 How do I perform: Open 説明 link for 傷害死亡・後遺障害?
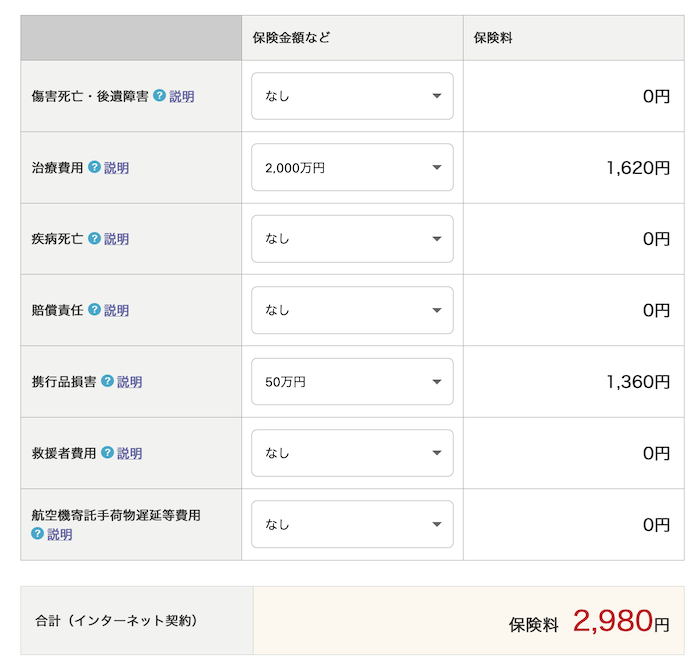coord(182,97)
